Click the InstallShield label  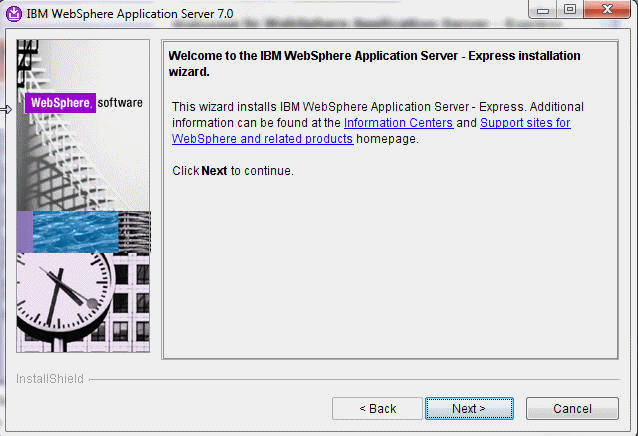[50, 379]
